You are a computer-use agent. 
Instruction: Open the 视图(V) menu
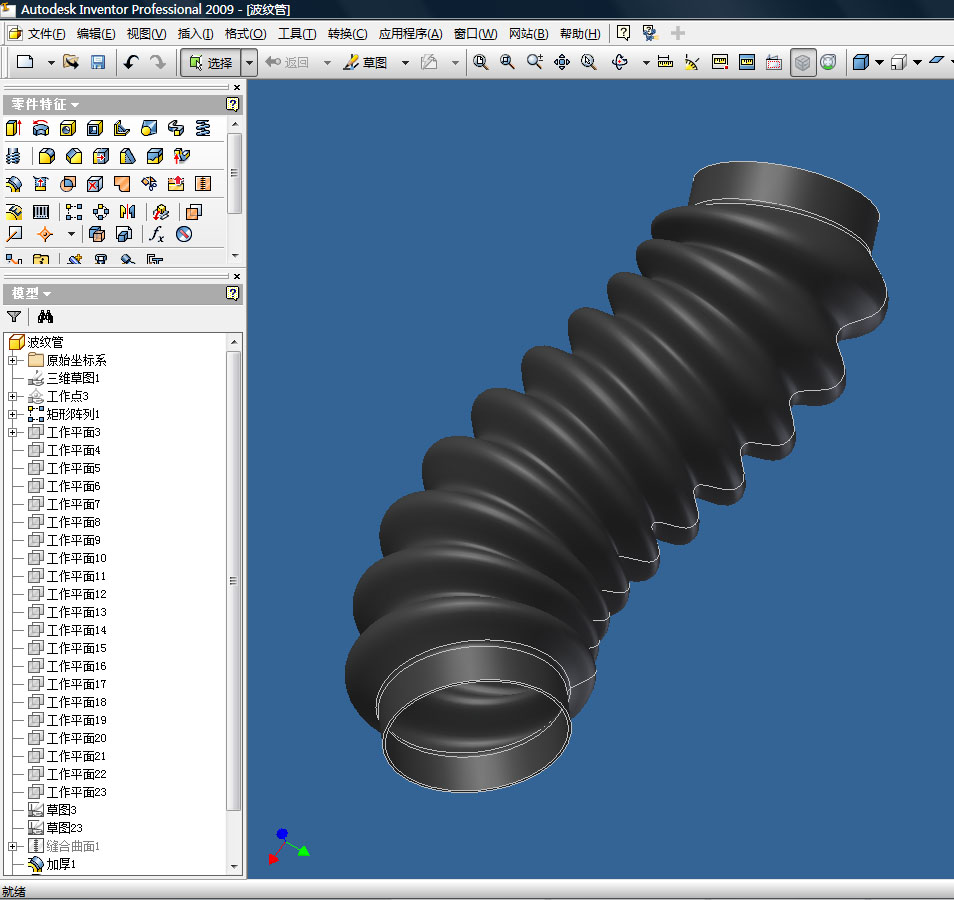click(146, 34)
